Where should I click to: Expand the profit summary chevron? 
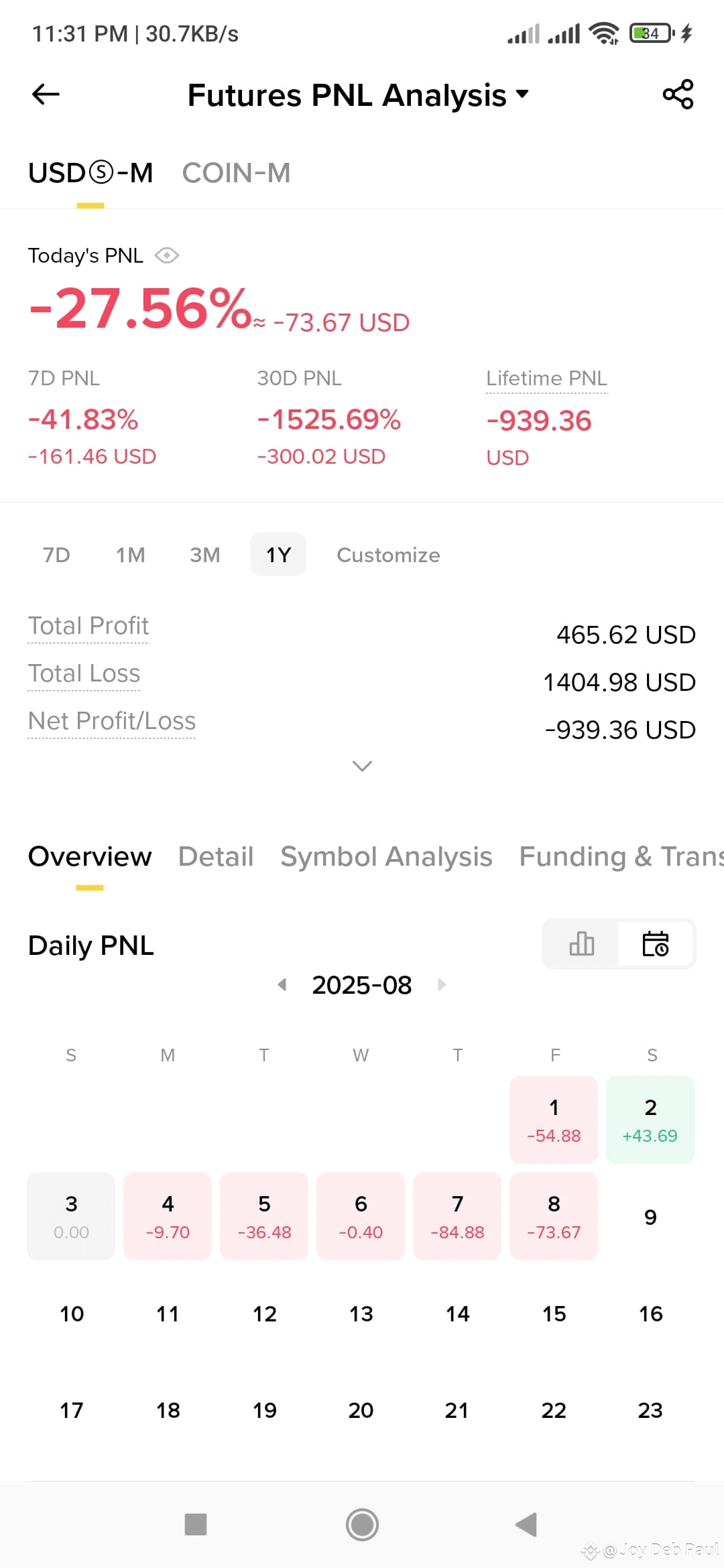362,766
